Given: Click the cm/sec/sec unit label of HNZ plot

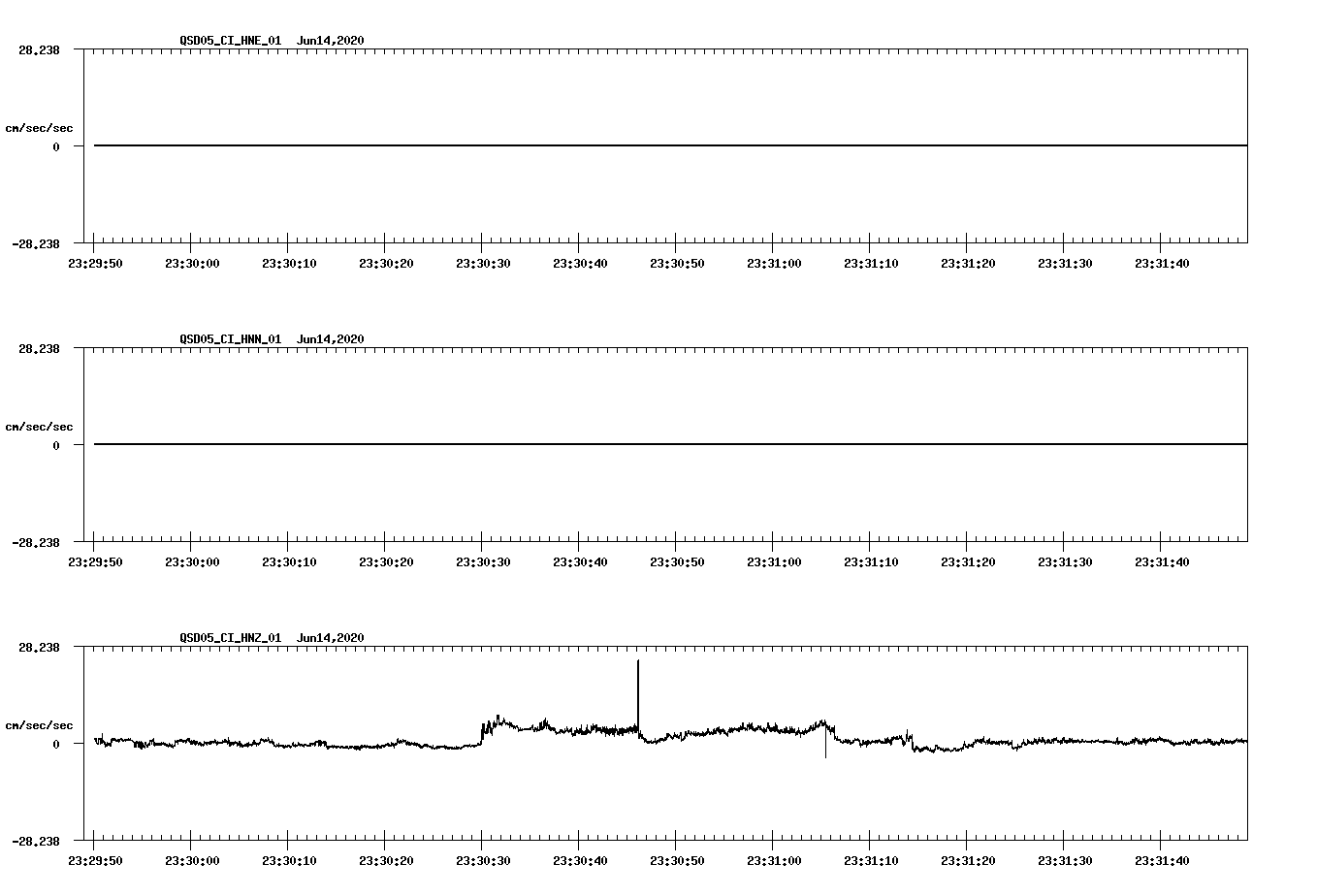Looking at the screenshot, I should [40, 725].
